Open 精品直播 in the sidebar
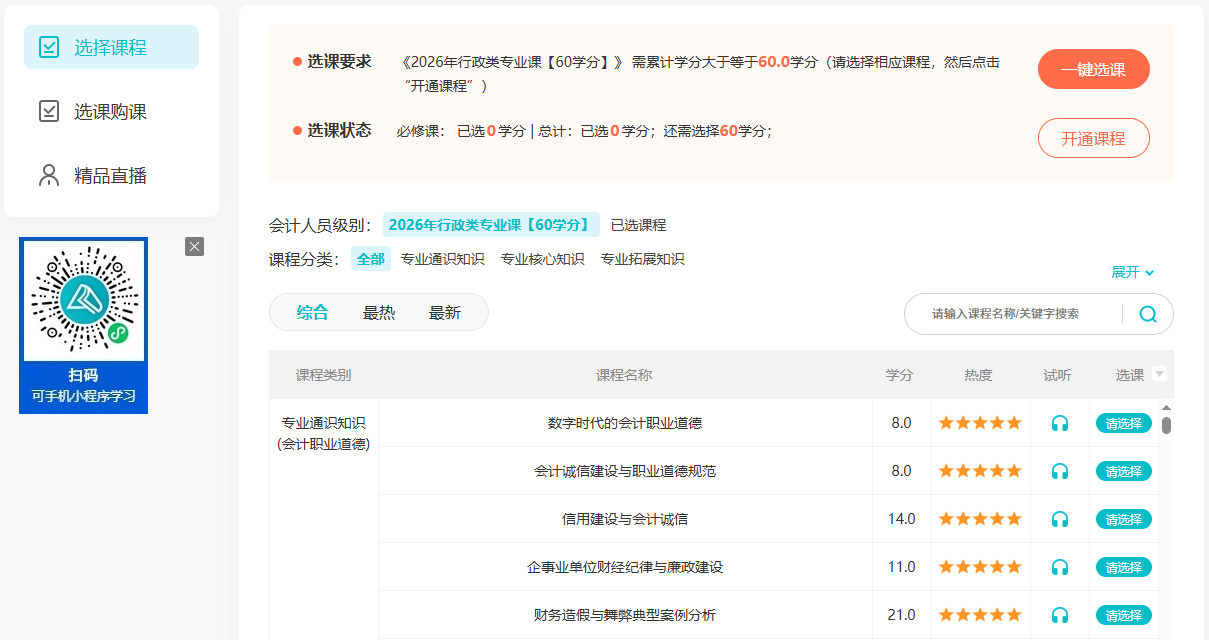This screenshot has height=640, width=1209. tap(111, 175)
